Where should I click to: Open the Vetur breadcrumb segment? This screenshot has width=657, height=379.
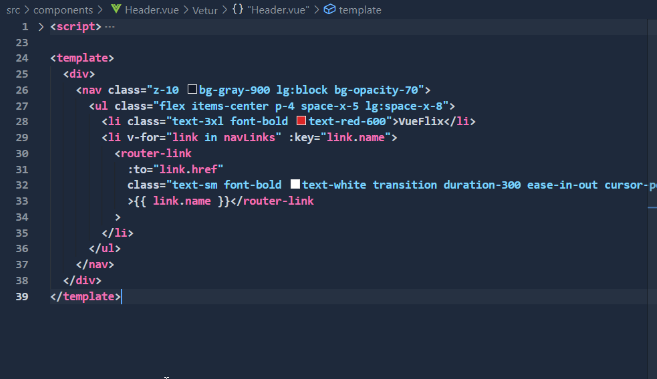pos(205,10)
